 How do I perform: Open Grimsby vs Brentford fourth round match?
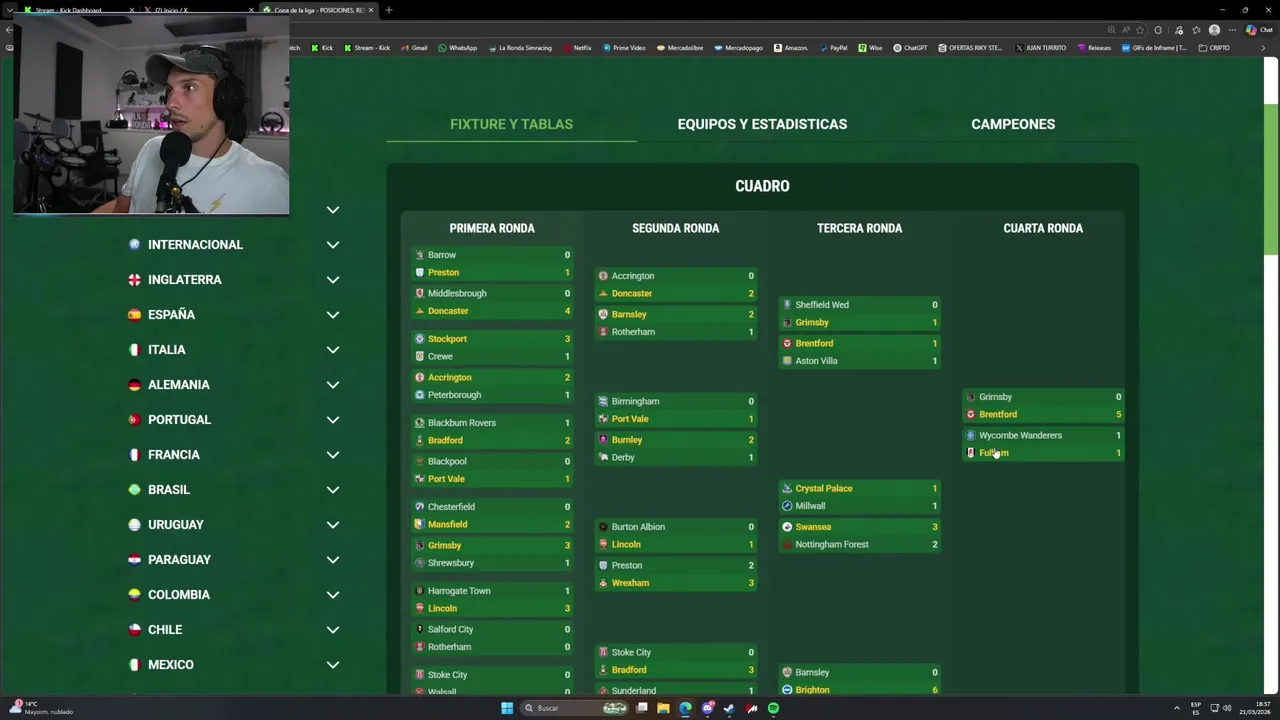(x=1043, y=405)
